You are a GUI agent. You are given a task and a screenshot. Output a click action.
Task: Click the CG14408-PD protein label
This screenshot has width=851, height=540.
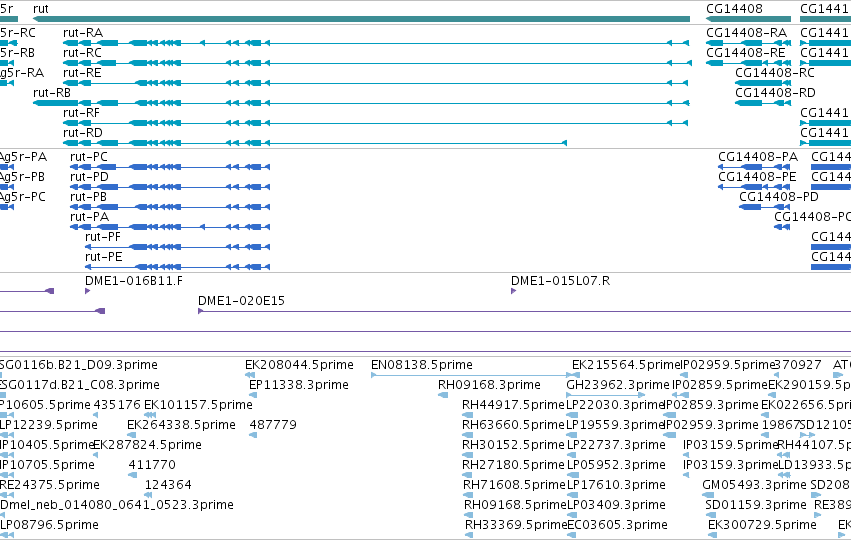pyautogui.click(x=779, y=197)
